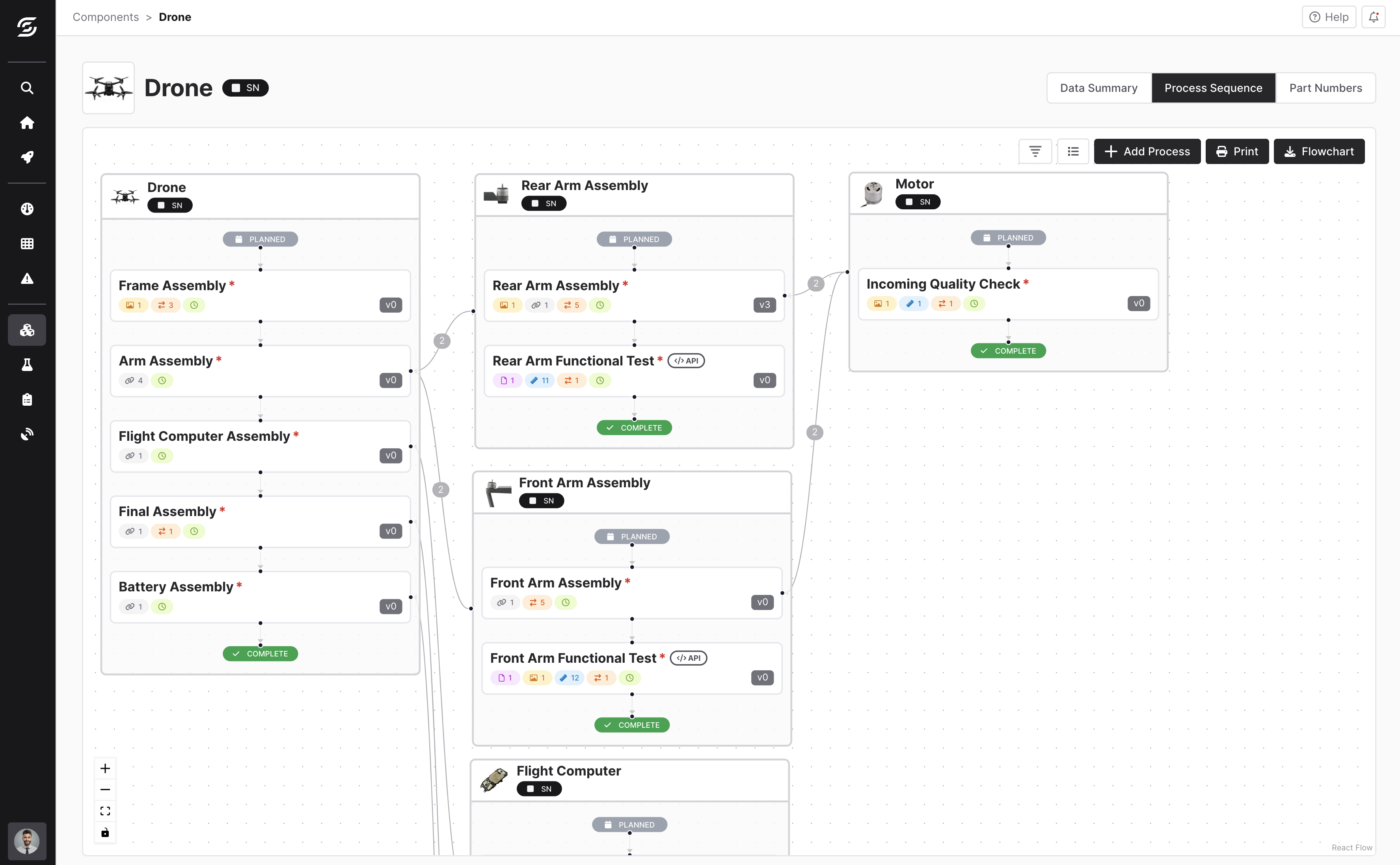
Task: Navigate to Components breadcrumb link
Action: coord(106,17)
